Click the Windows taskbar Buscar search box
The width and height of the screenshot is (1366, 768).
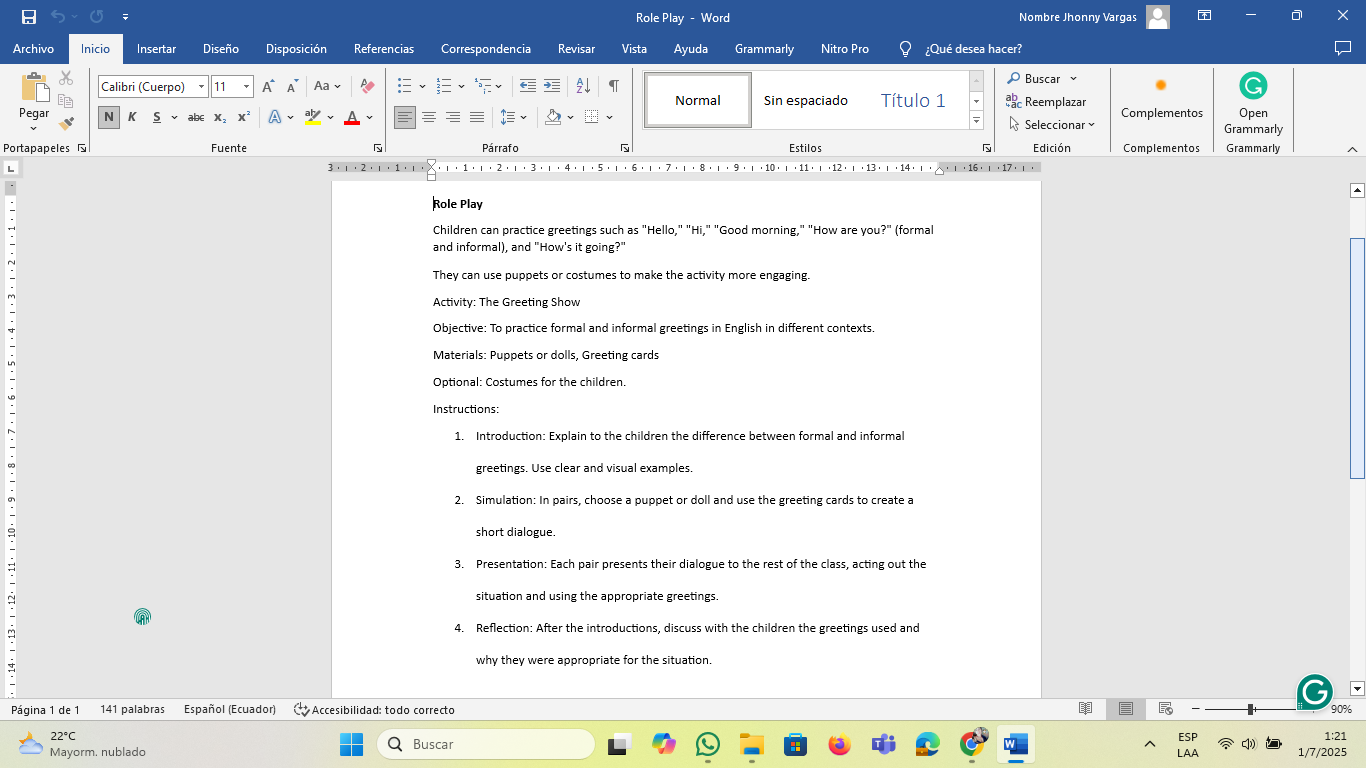486,744
